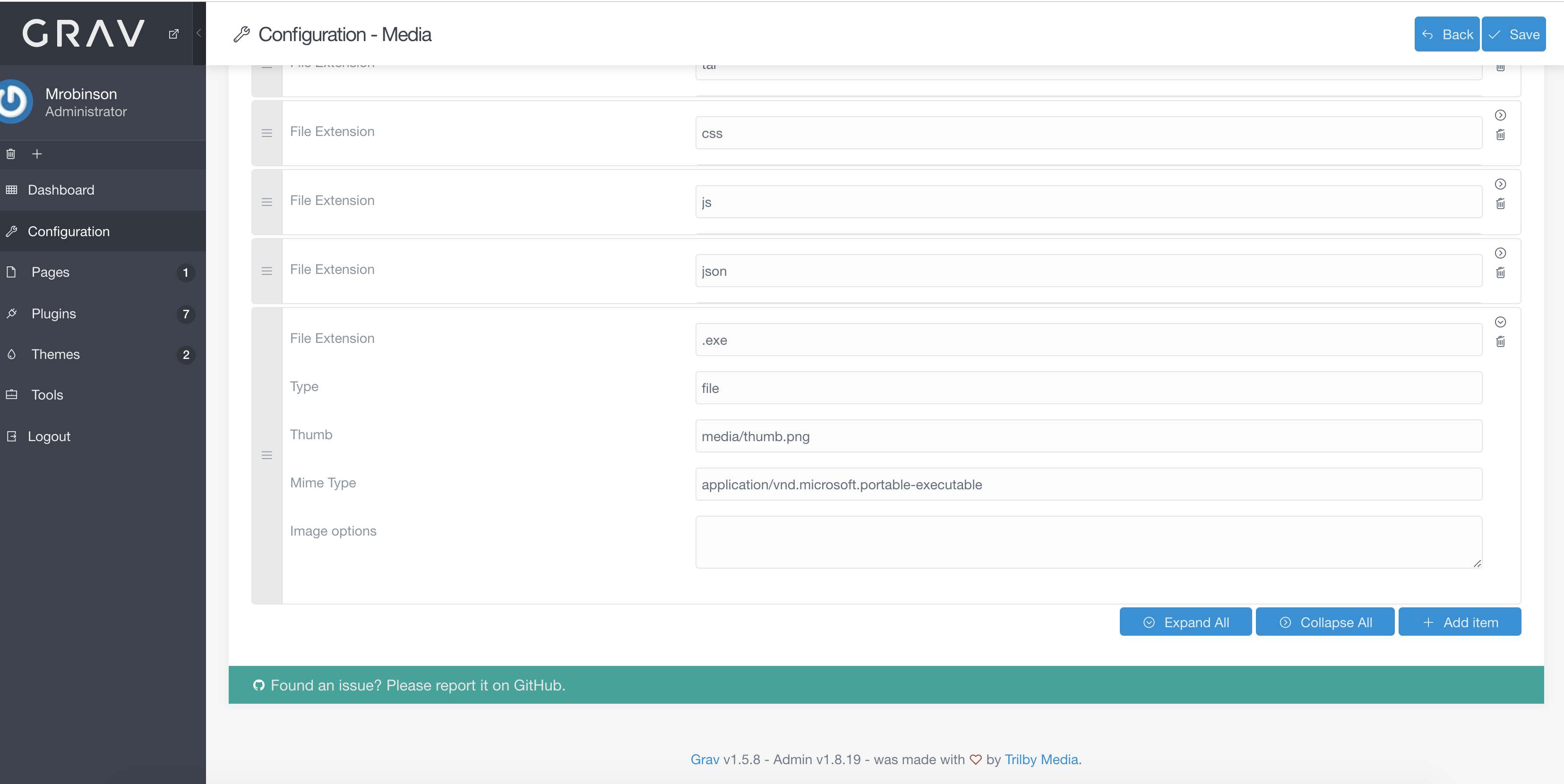The width and height of the screenshot is (1564, 784).
Task: Click the Image options text area
Action: [1088, 542]
